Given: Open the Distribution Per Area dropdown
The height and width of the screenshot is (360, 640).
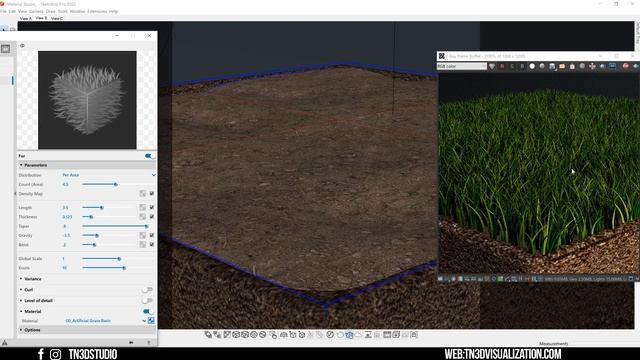Looking at the screenshot, I should pyautogui.click(x=109, y=175).
